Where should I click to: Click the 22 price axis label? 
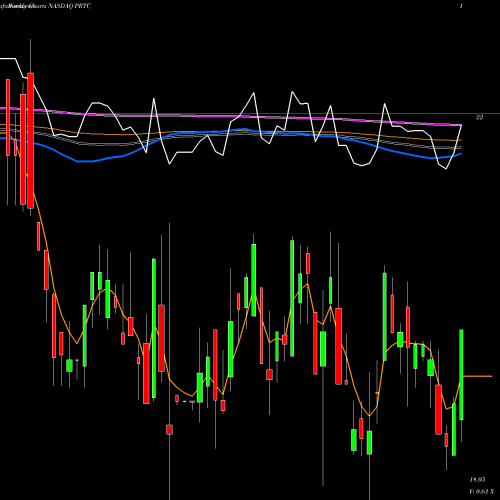pos(479,117)
